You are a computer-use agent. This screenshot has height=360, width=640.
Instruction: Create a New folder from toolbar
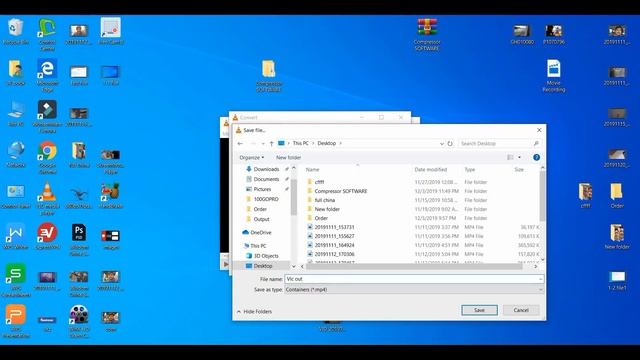pyautogui.click(x=288, y=158)
